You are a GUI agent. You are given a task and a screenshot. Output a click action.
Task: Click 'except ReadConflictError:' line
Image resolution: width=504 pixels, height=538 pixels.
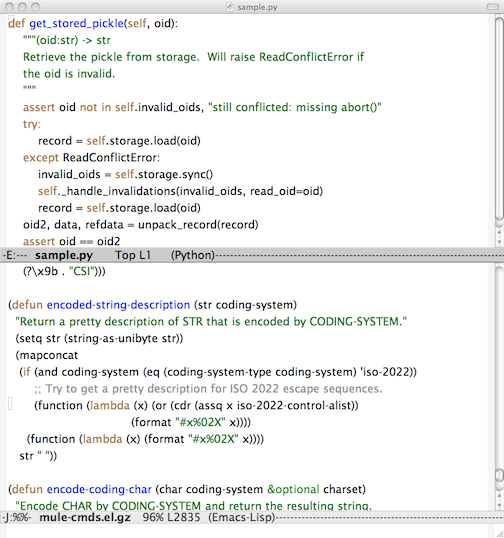point(91,158)
